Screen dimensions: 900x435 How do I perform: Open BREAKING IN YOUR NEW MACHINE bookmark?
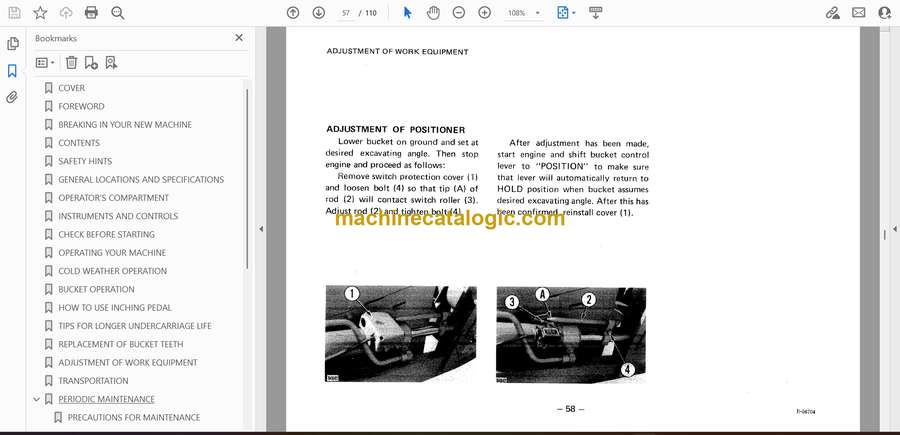point(125,125)
